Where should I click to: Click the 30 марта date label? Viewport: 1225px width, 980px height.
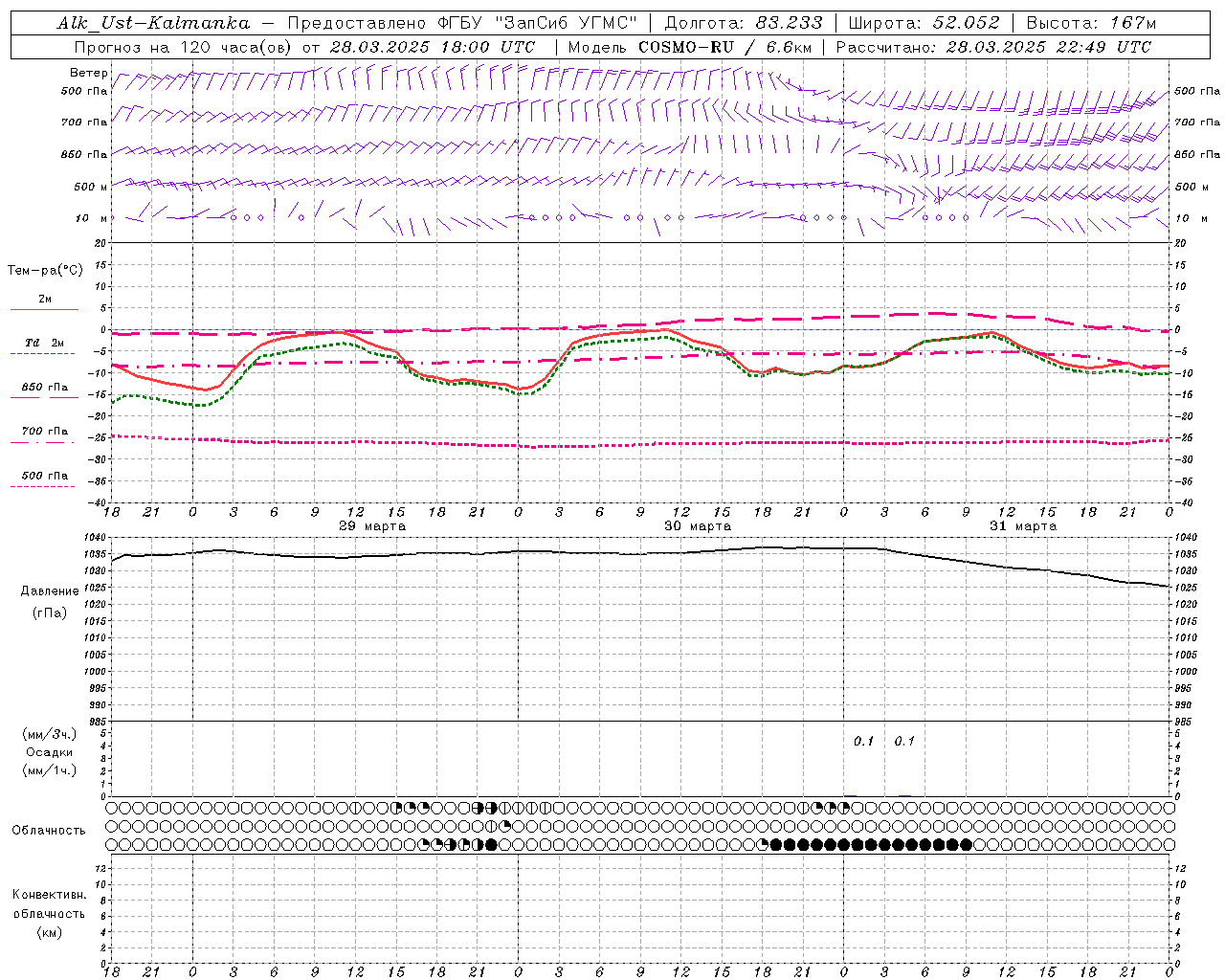[698, 526]
